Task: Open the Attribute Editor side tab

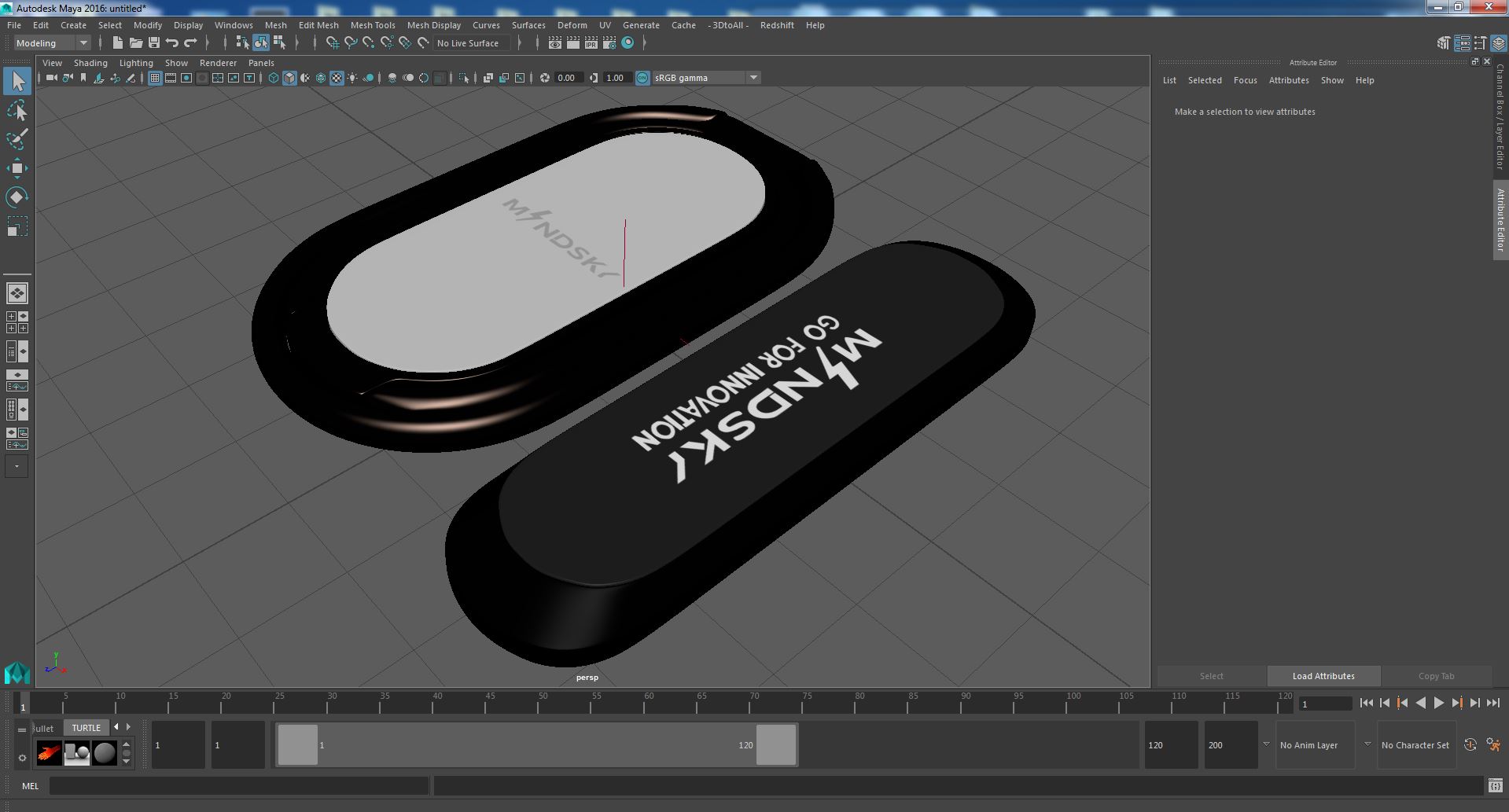Action: 1500,219
